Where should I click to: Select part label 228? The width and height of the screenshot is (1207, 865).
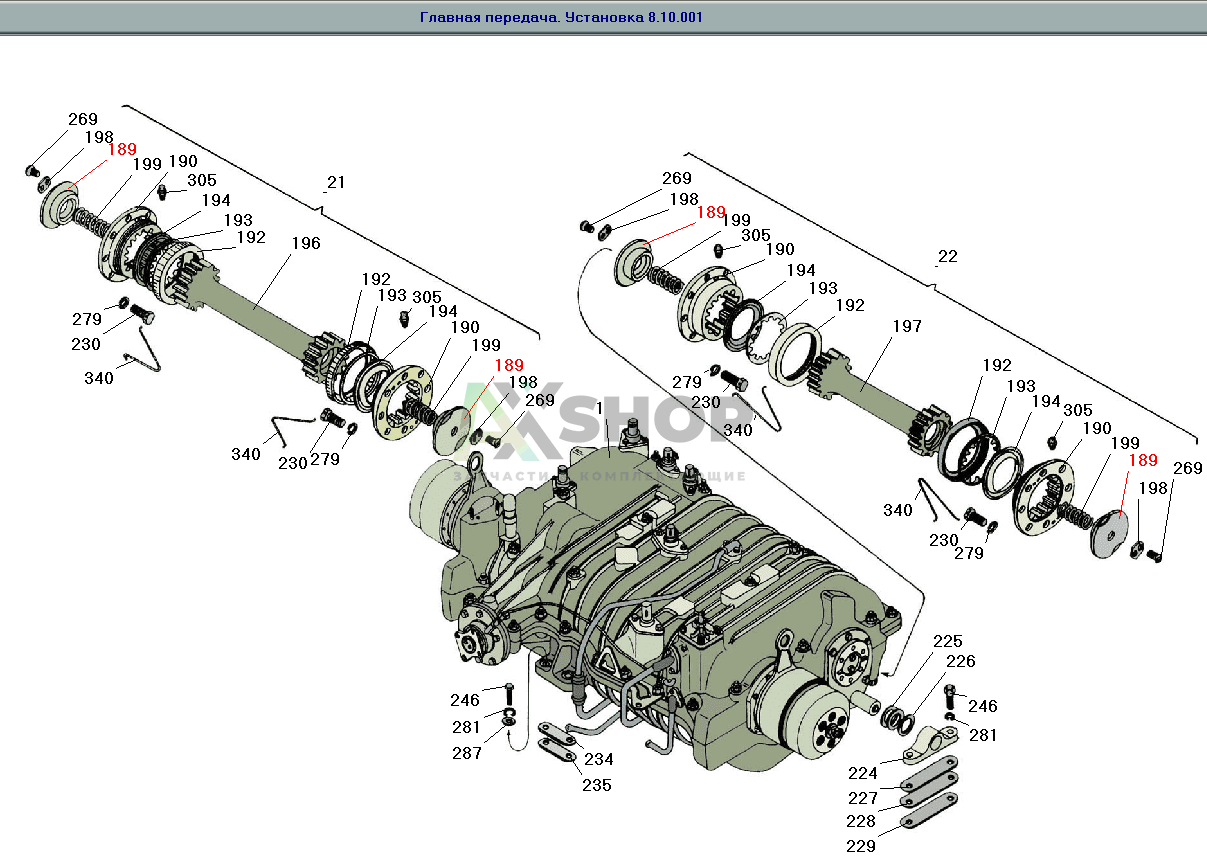point(862,821)
